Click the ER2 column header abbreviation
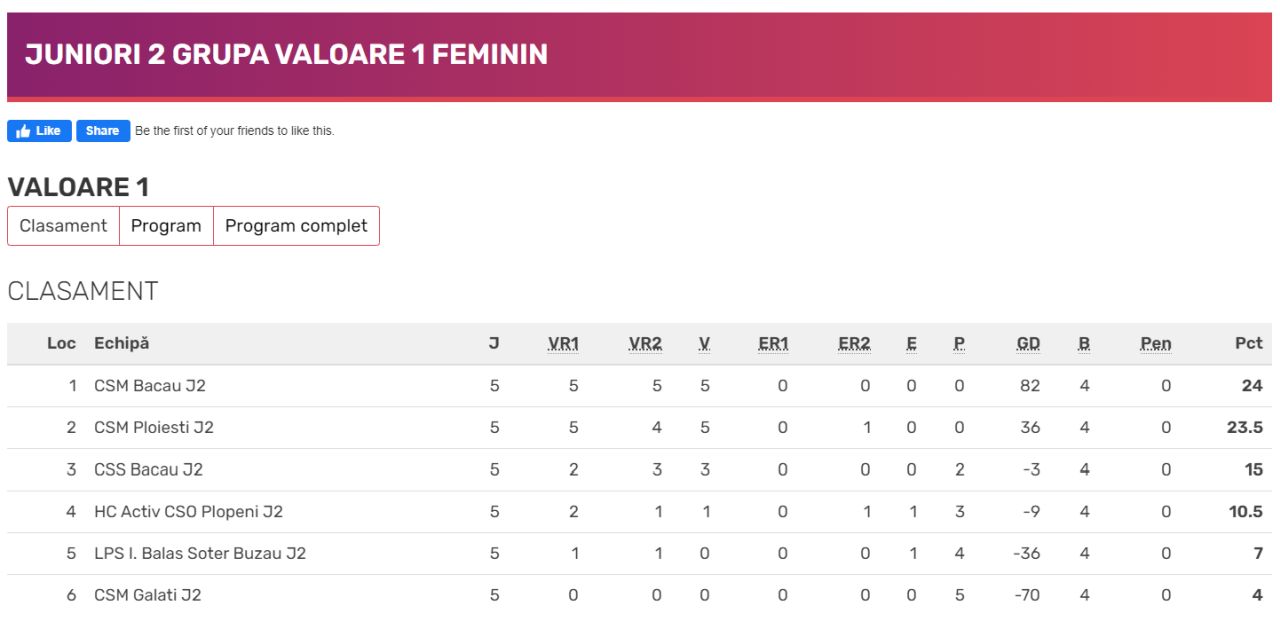The height and width of the screenshot is (629, 1280). [854, 344]
